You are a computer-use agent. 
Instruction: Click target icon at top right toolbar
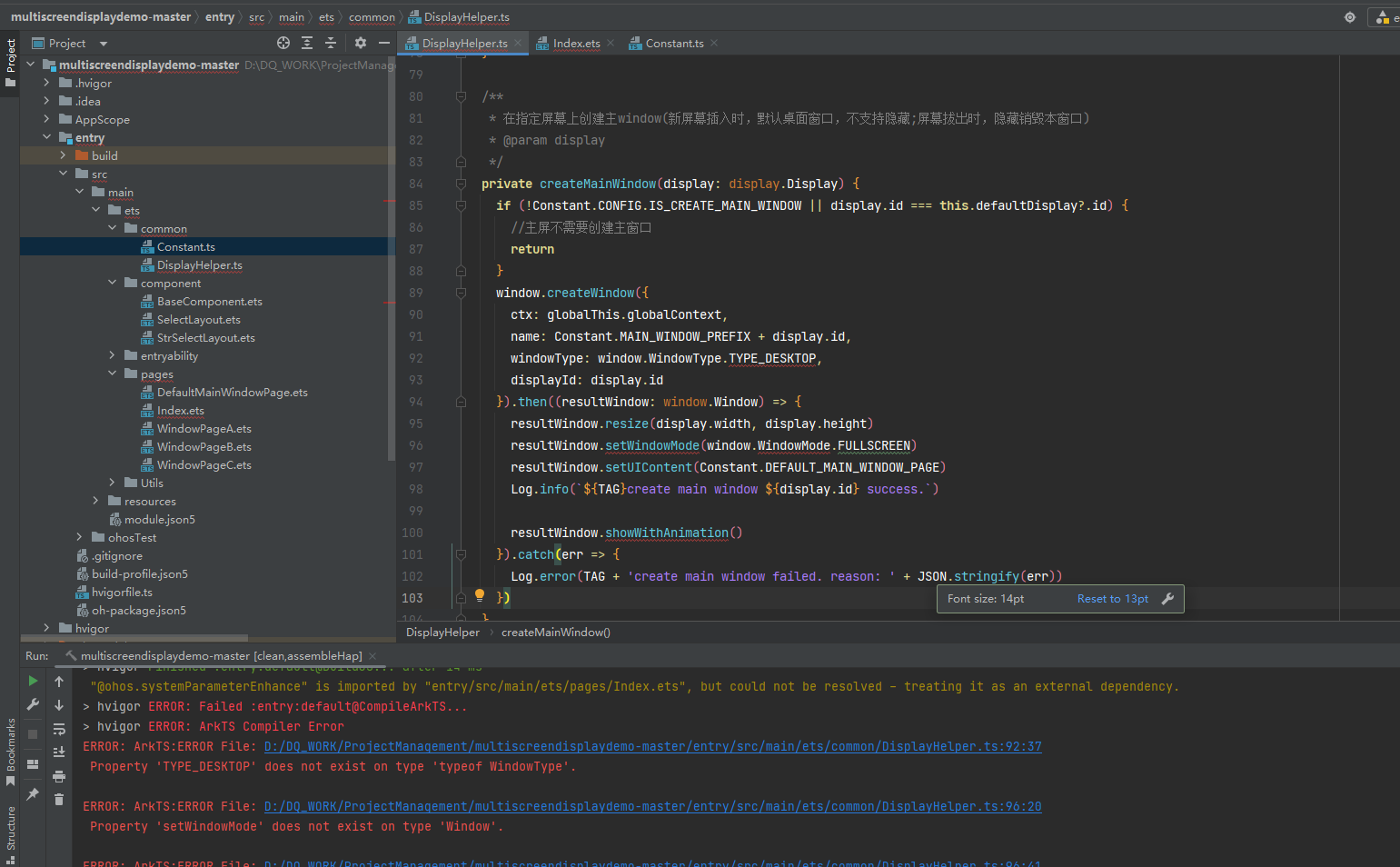click(x=1350, y=17)
